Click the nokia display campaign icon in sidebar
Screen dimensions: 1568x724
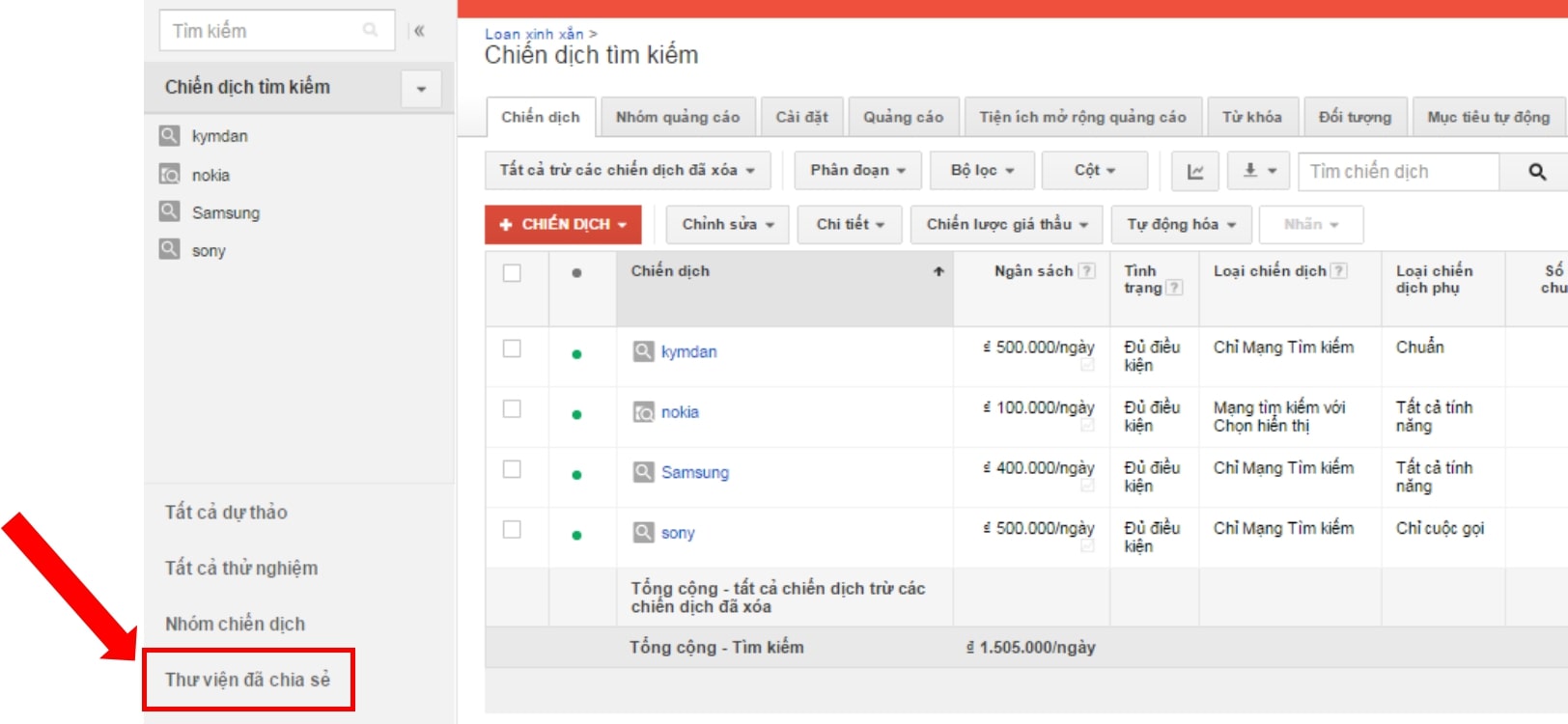169,174
